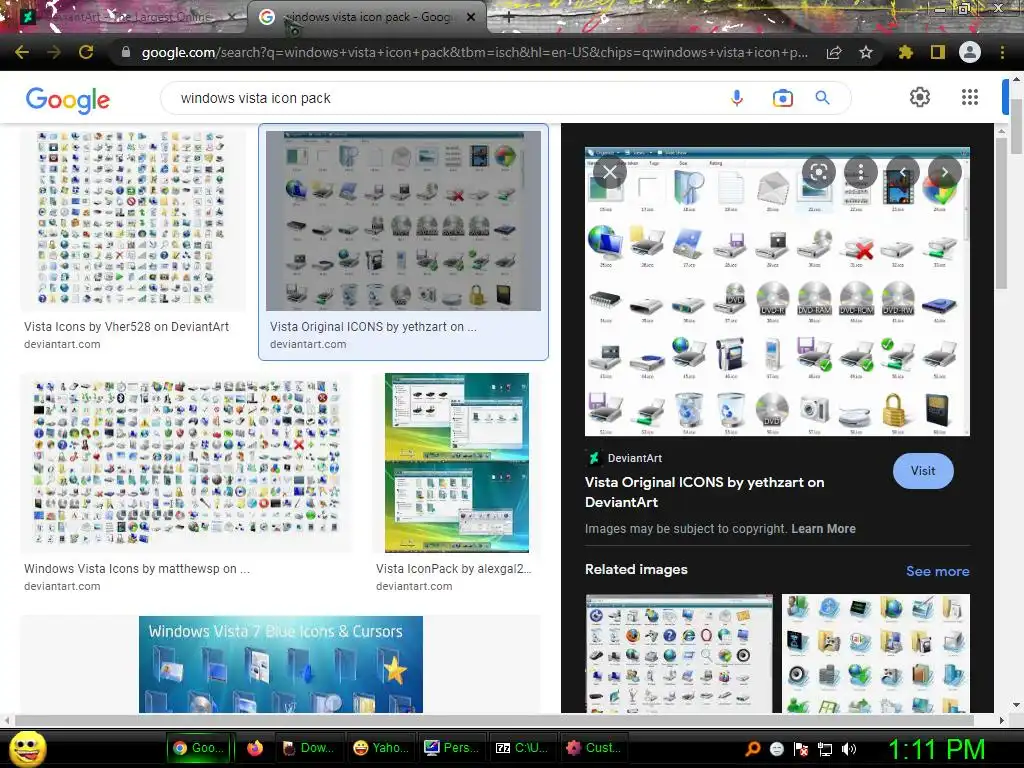
Task: Click the smiley Start button
Action: [x=27, y=748]
